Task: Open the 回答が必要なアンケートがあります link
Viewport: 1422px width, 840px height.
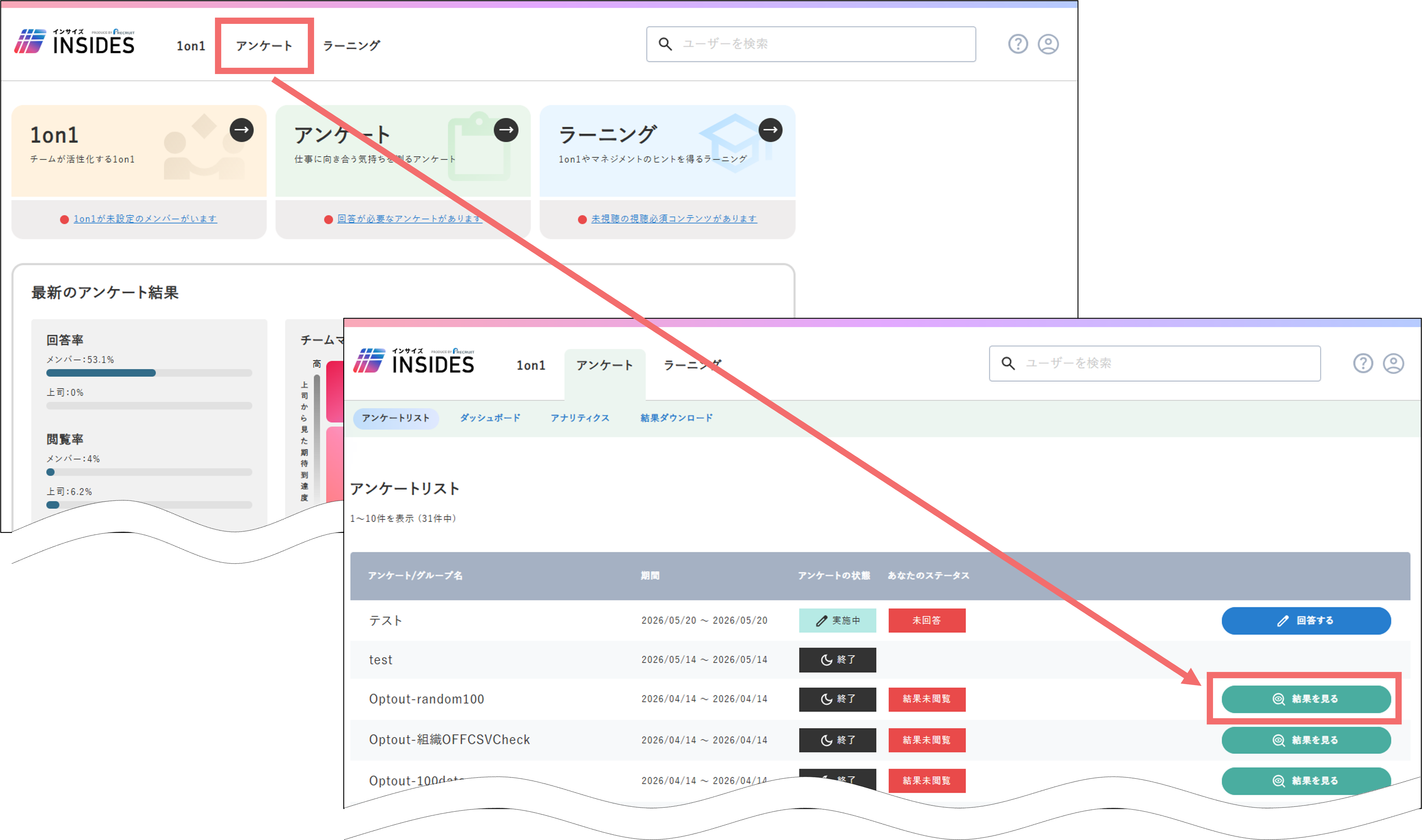Action: click(410, 219)
